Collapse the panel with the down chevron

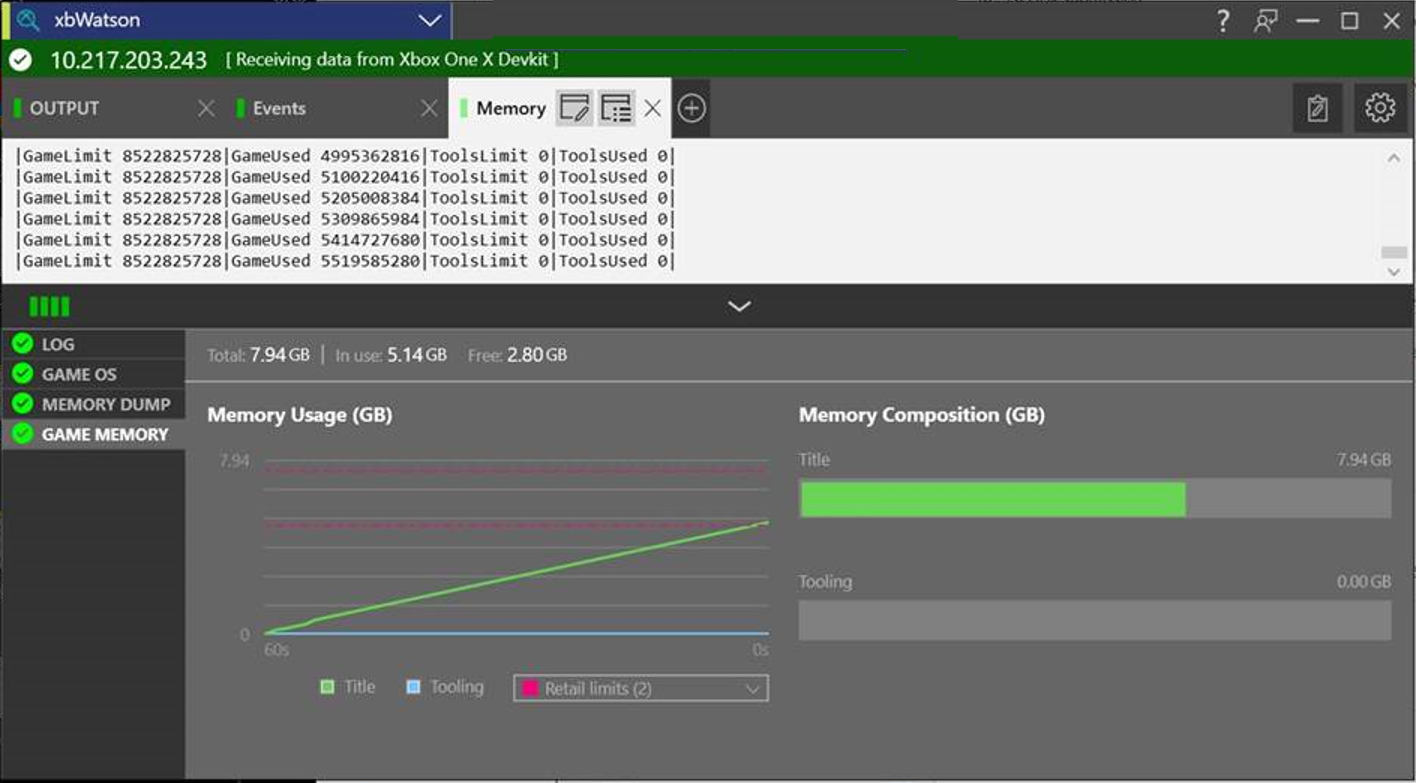[x=739, y=306]
